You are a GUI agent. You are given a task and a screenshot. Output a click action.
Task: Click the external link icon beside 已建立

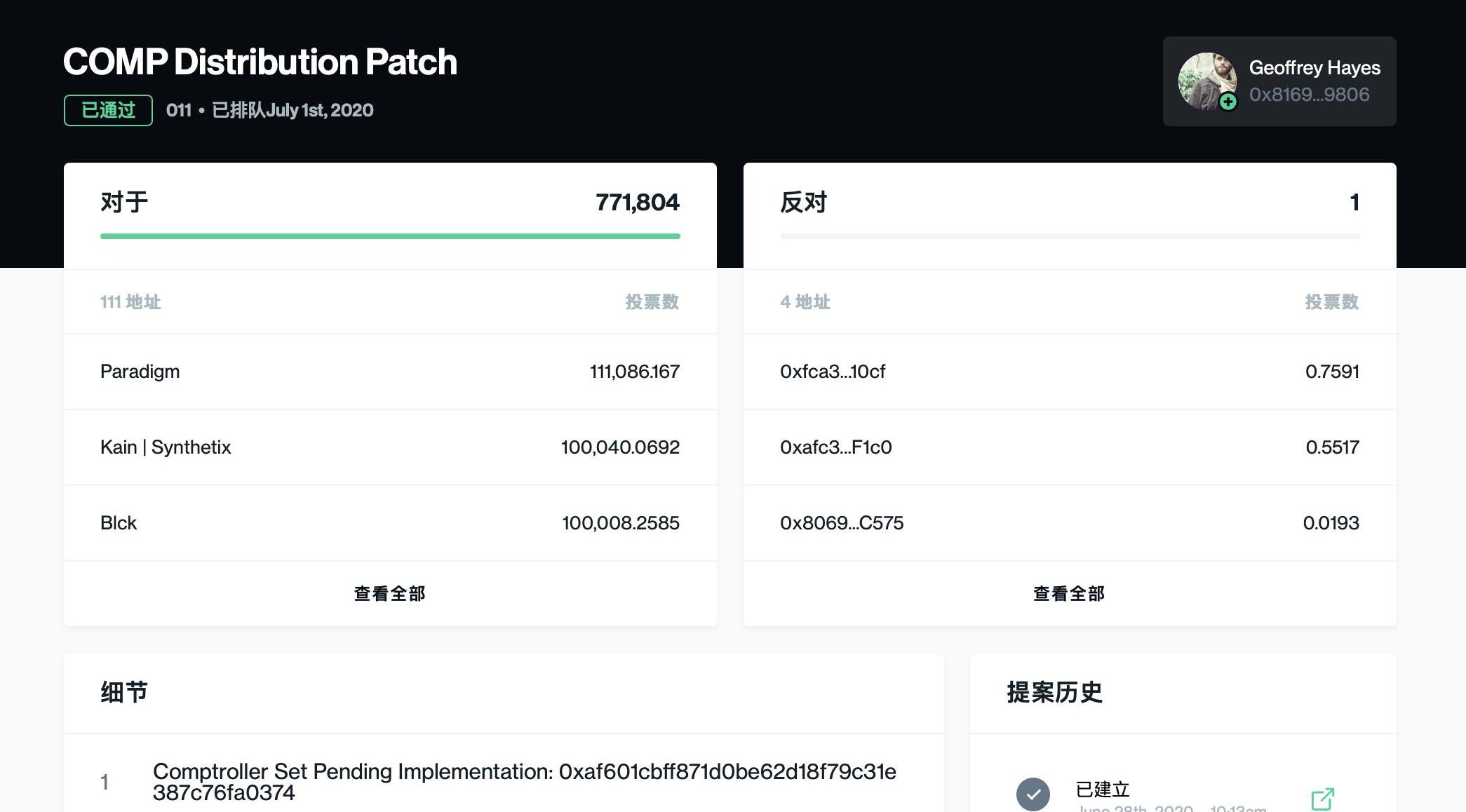click(x=1322, y=799)
